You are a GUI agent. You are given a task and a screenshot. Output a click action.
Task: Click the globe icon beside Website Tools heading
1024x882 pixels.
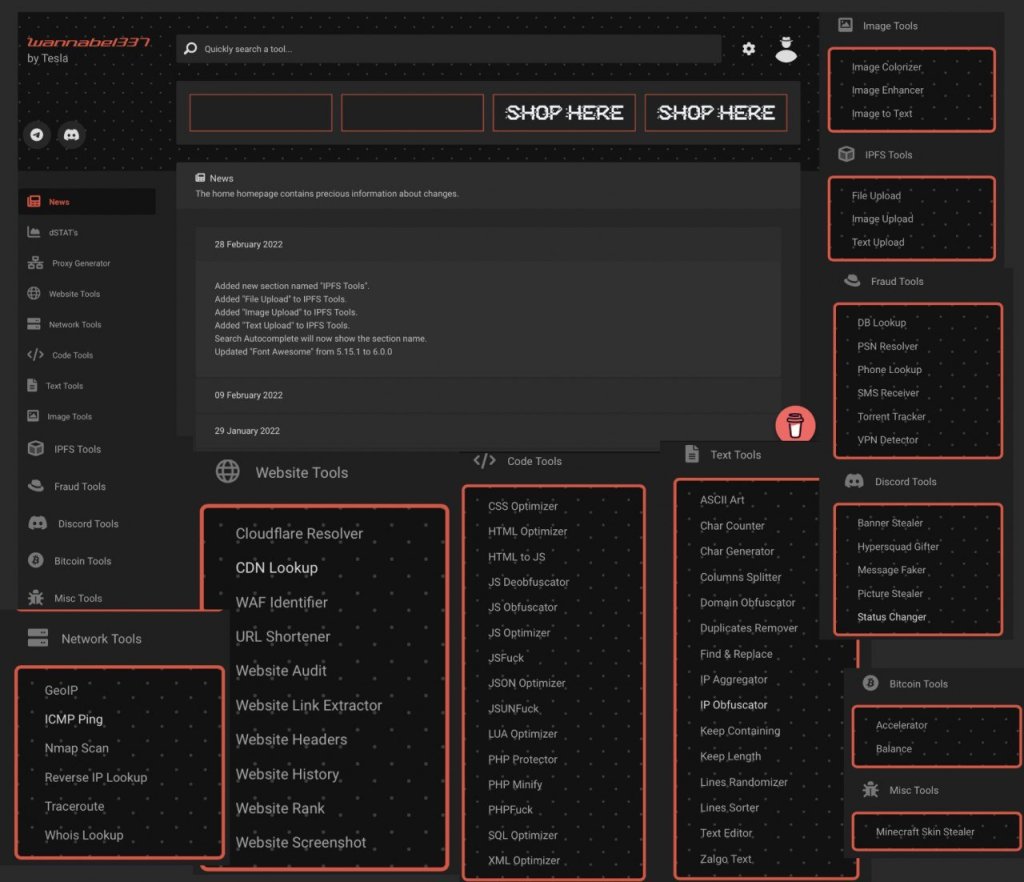coord(228,472)
